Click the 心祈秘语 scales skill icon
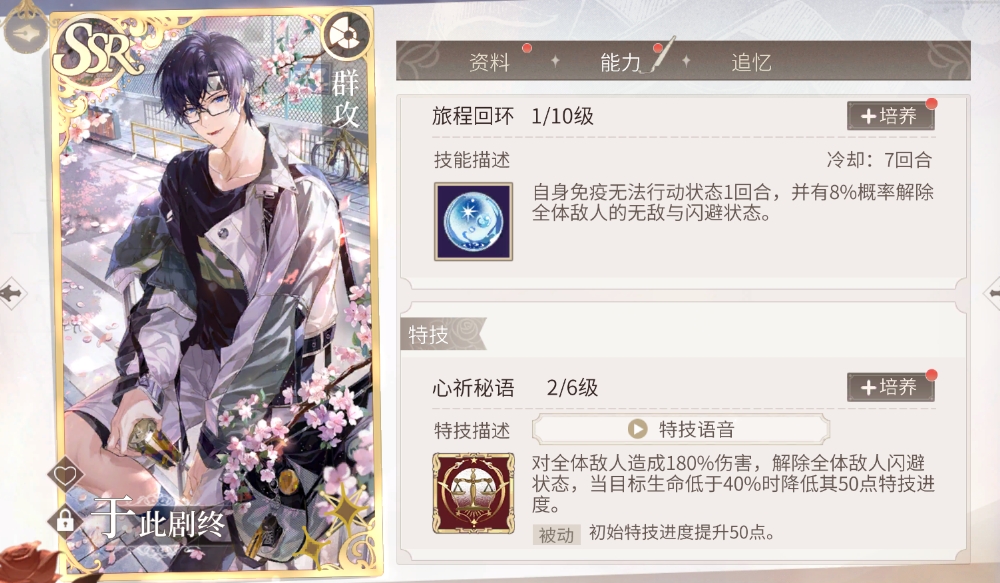 tap(473, 493)
